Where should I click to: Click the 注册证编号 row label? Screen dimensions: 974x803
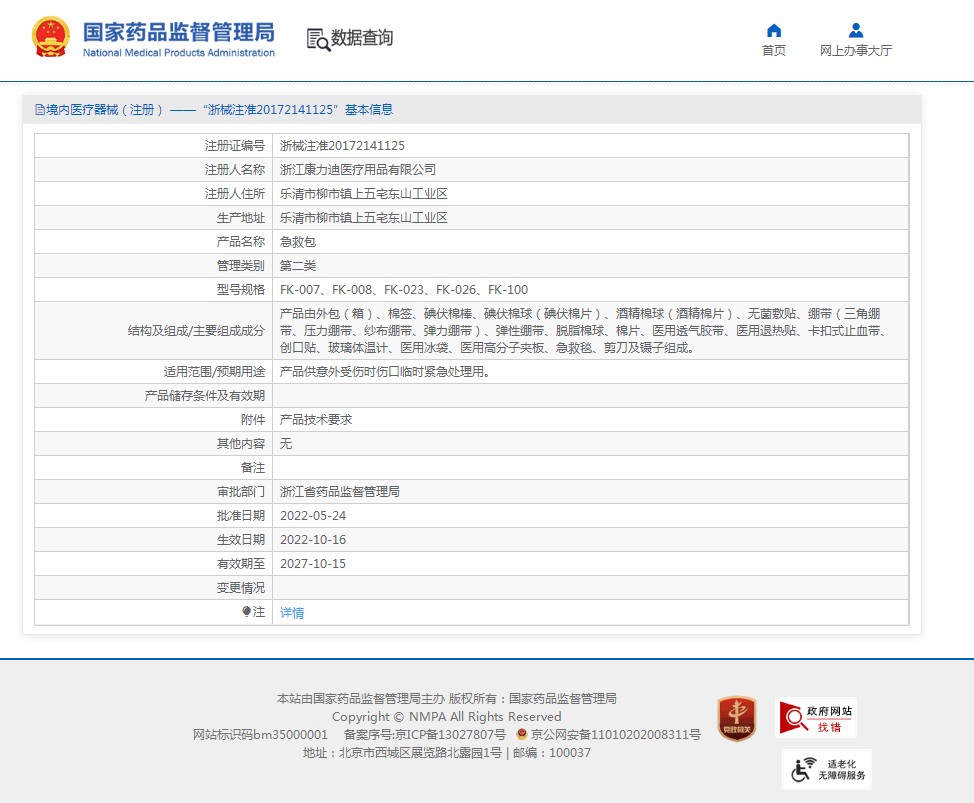(x=235, y=145)
